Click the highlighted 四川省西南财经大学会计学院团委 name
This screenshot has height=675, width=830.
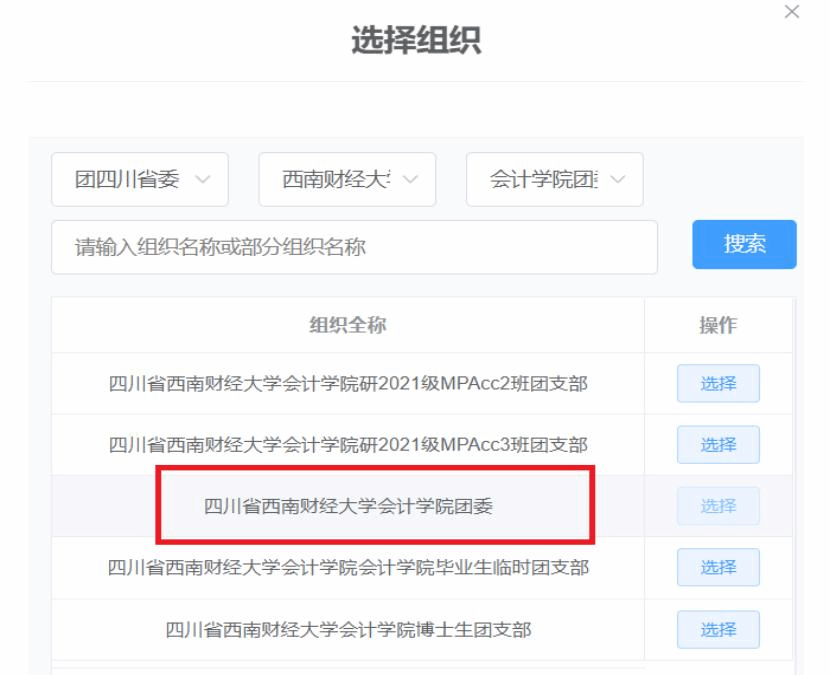(x=347, y=506)
